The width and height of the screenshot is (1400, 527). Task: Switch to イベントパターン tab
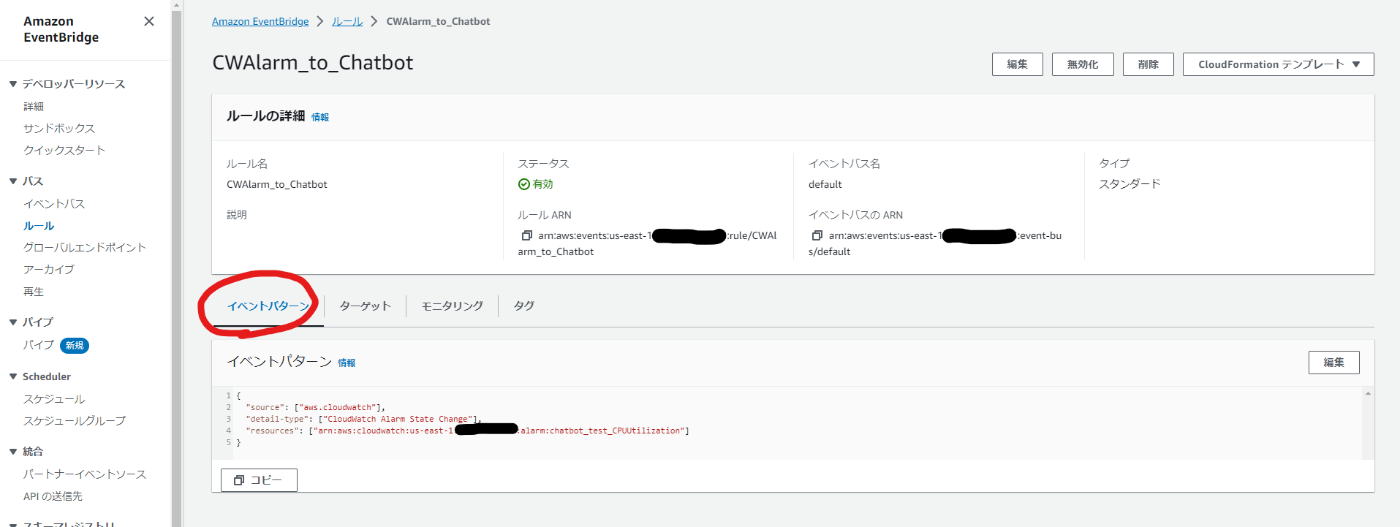click(268, 306)
